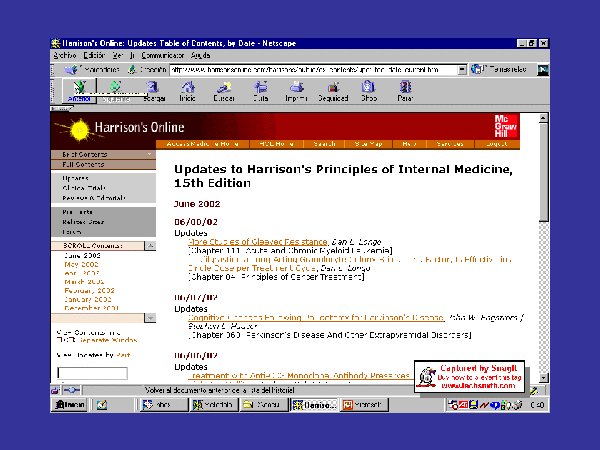Open the Marcadores bookmarks icon
Image resolution: width=600 pixels, height=450 pixels.
click(71, 70)
